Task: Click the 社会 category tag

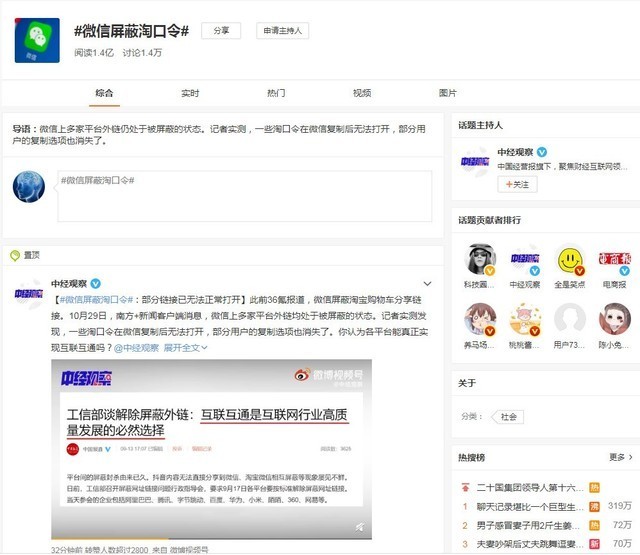Action: coord(507,417)
